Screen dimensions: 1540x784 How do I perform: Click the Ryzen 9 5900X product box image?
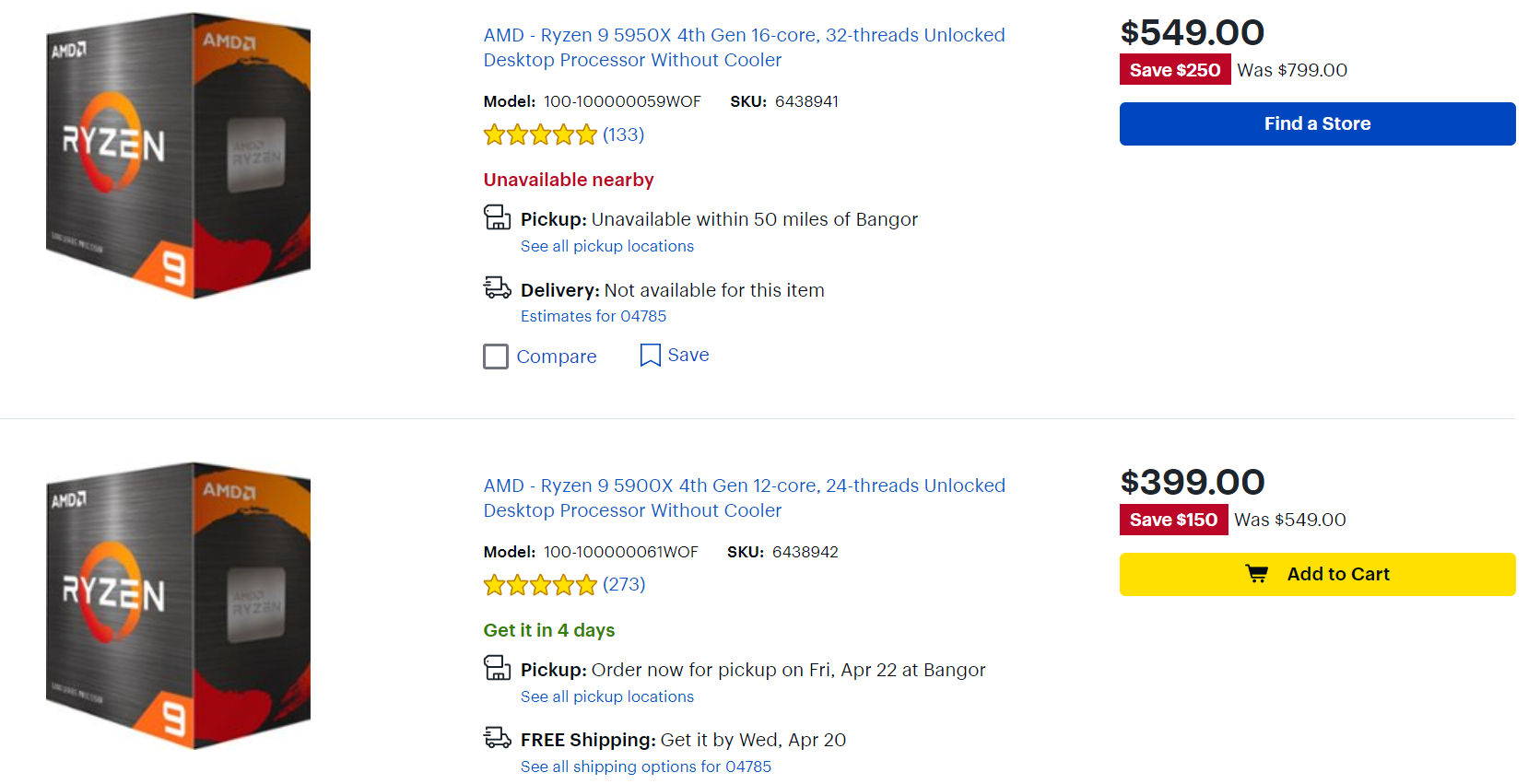pyautogui.click(x=178, y=605)
